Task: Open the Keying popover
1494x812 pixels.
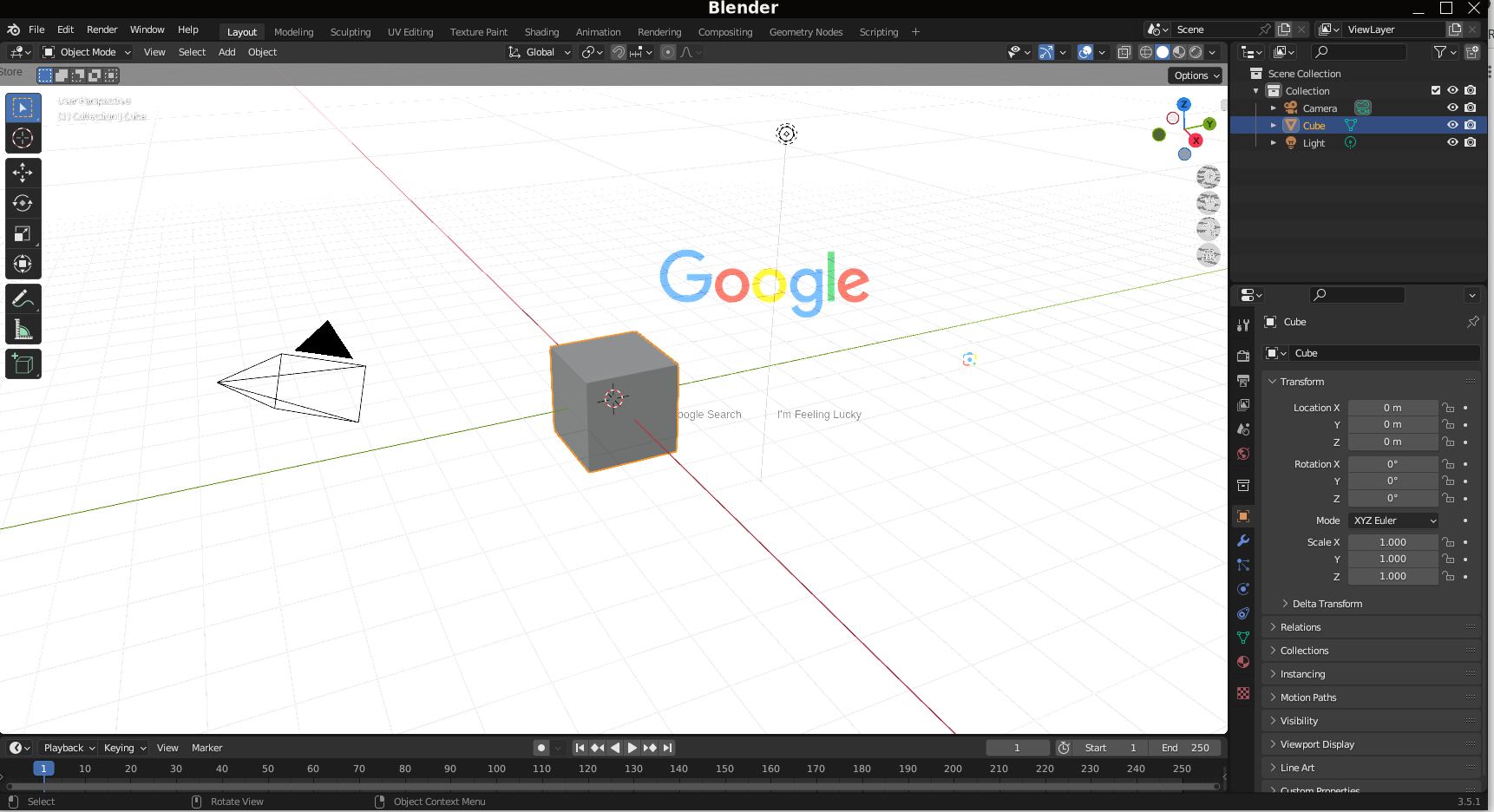Action: point(125,748)
